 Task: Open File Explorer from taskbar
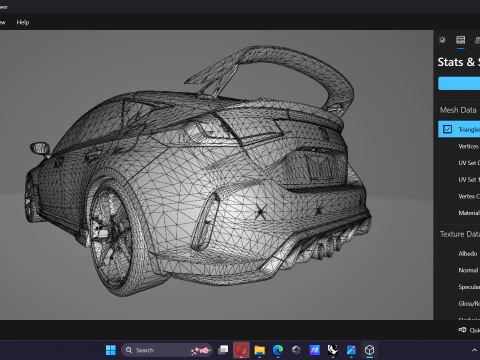(x=260, y=350)
